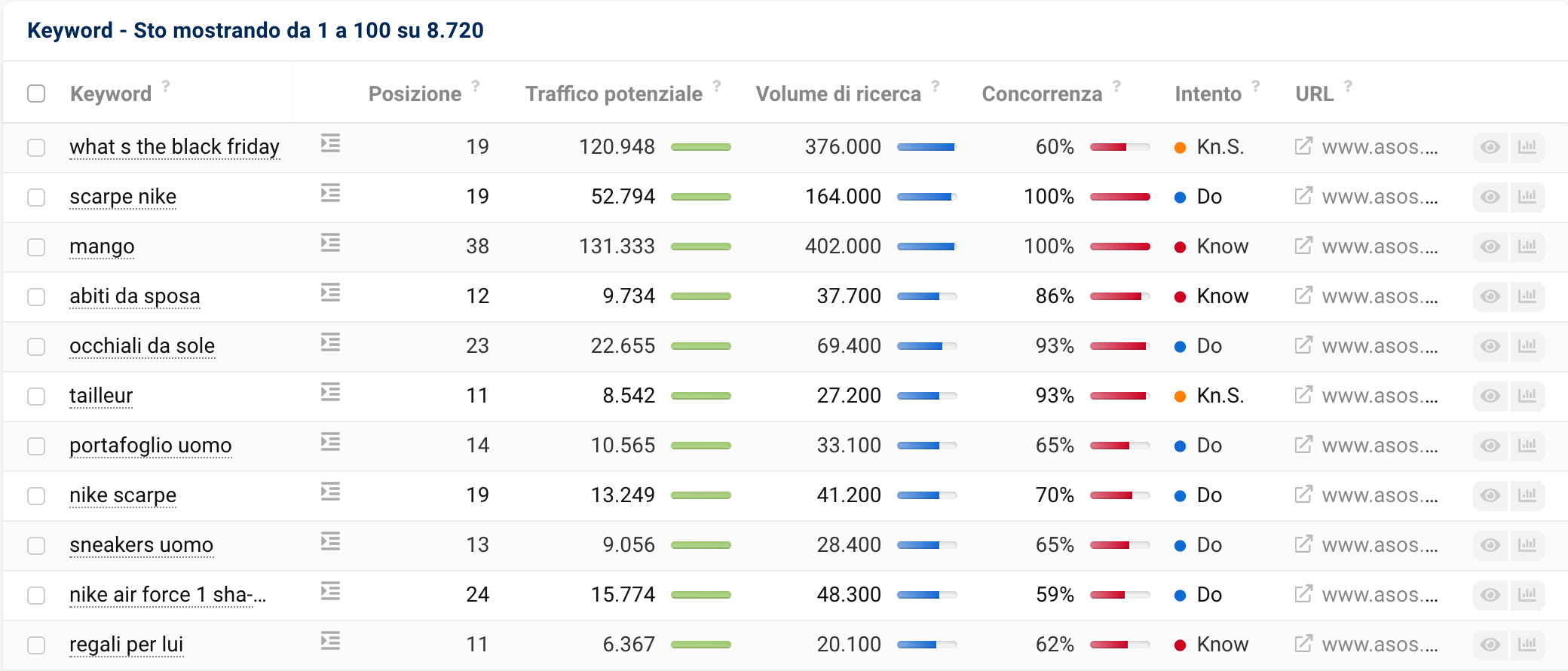Open history chart icon for 'regali per lui'
The width and height of the screenshot is (1568, 671).
click(1527, 645)
